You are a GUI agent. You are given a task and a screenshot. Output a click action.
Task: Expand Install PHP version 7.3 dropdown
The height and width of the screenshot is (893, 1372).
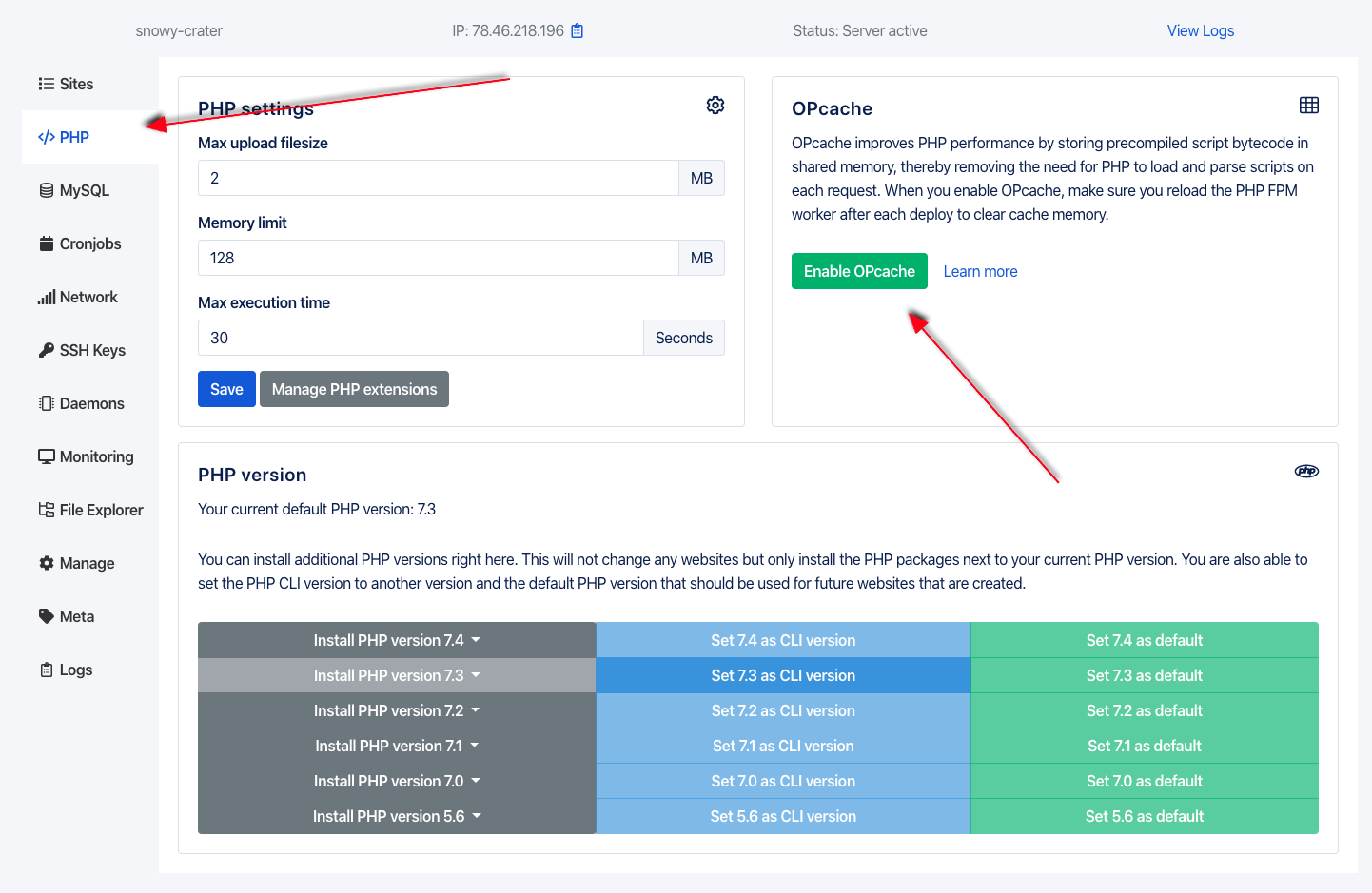(x=397, y=675)
